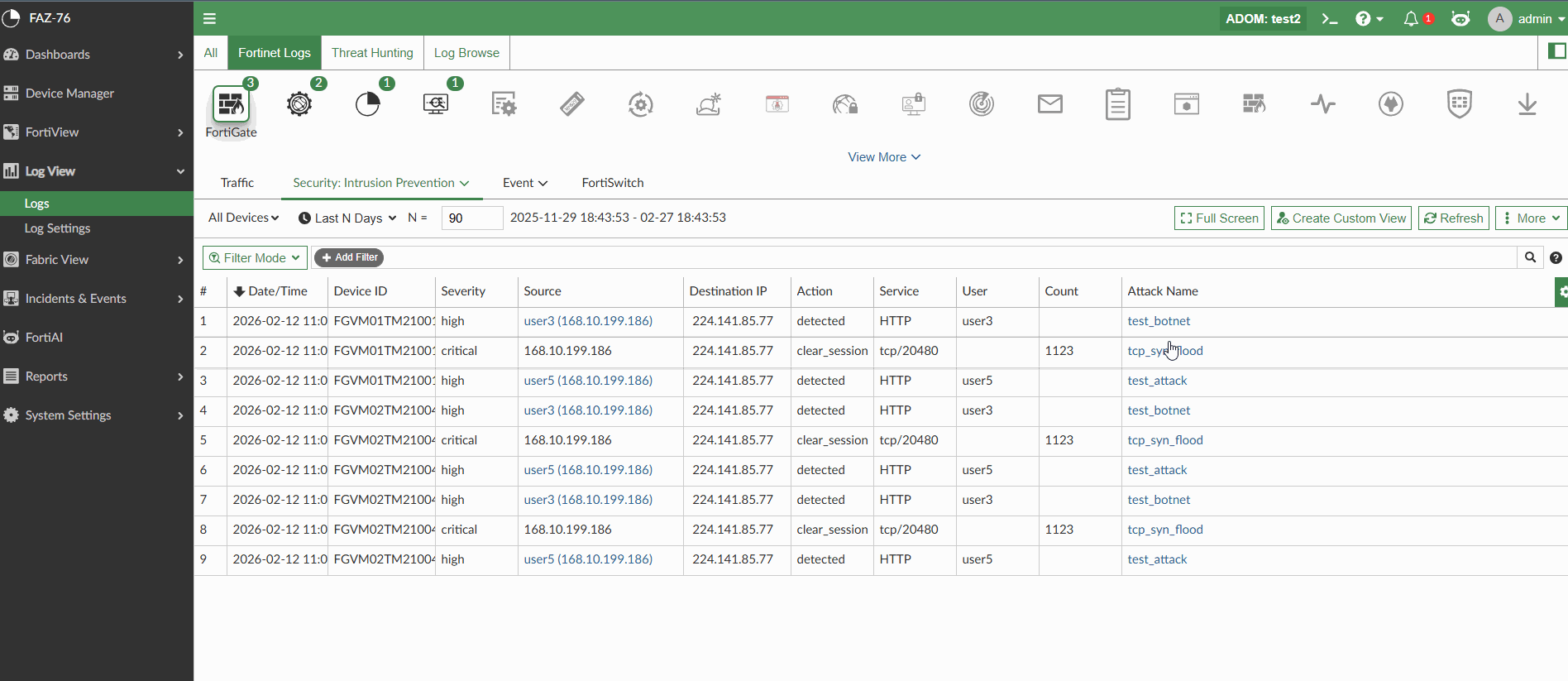The height and width of the screenshot is (681, 1568).
Task: Click the pulse waveform icon
Action: click(1323, 104)
